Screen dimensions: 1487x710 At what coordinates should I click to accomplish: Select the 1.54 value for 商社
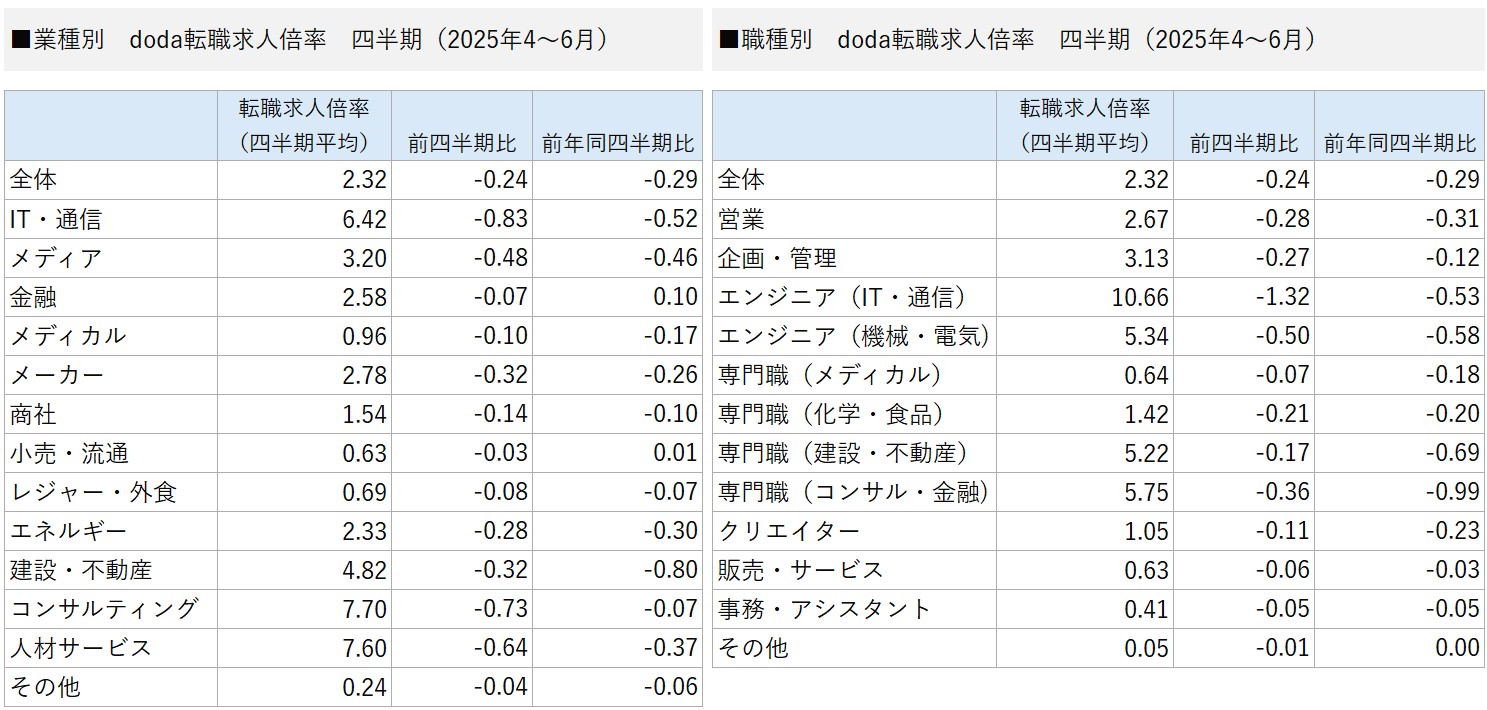click(364, 414)
